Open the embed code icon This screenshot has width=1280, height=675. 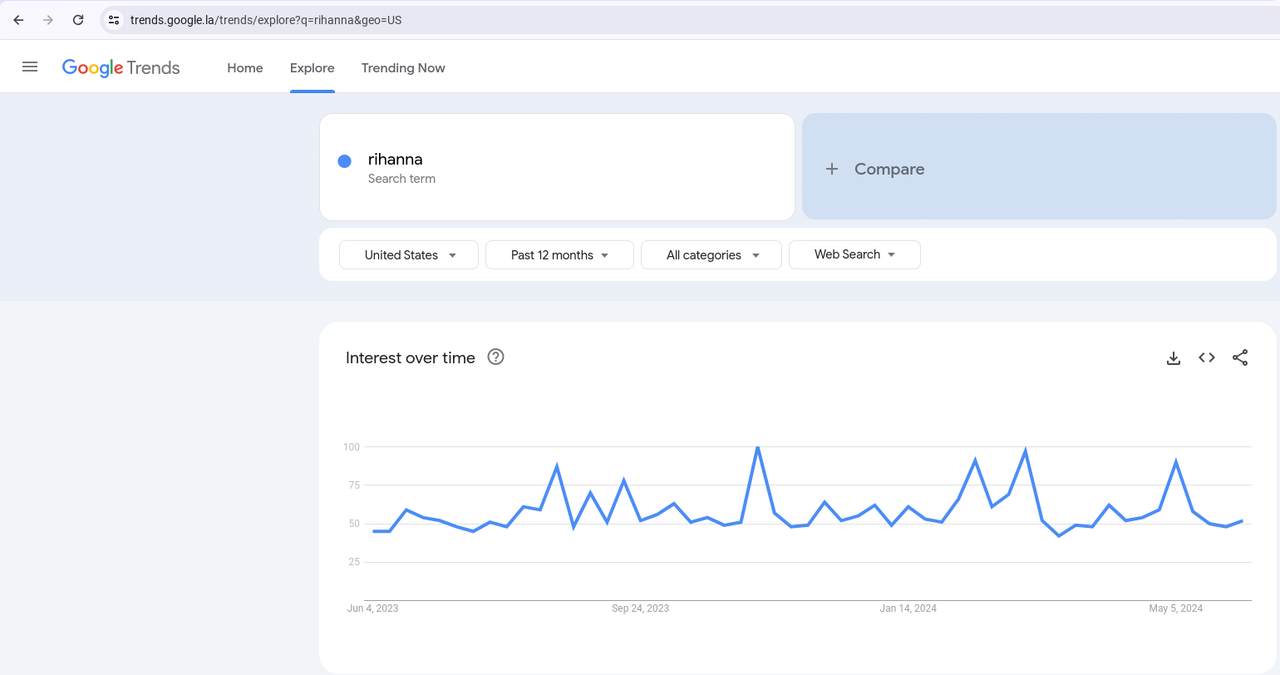1207,358
